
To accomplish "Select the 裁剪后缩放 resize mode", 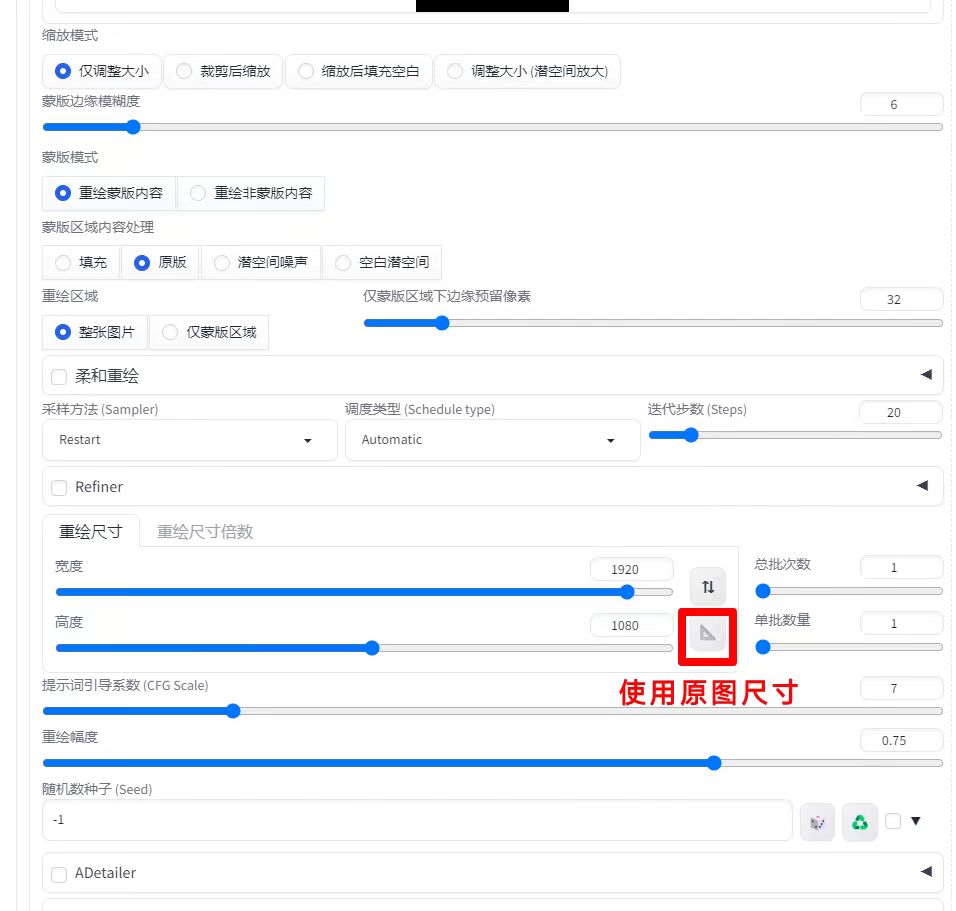I will point(223,71).
